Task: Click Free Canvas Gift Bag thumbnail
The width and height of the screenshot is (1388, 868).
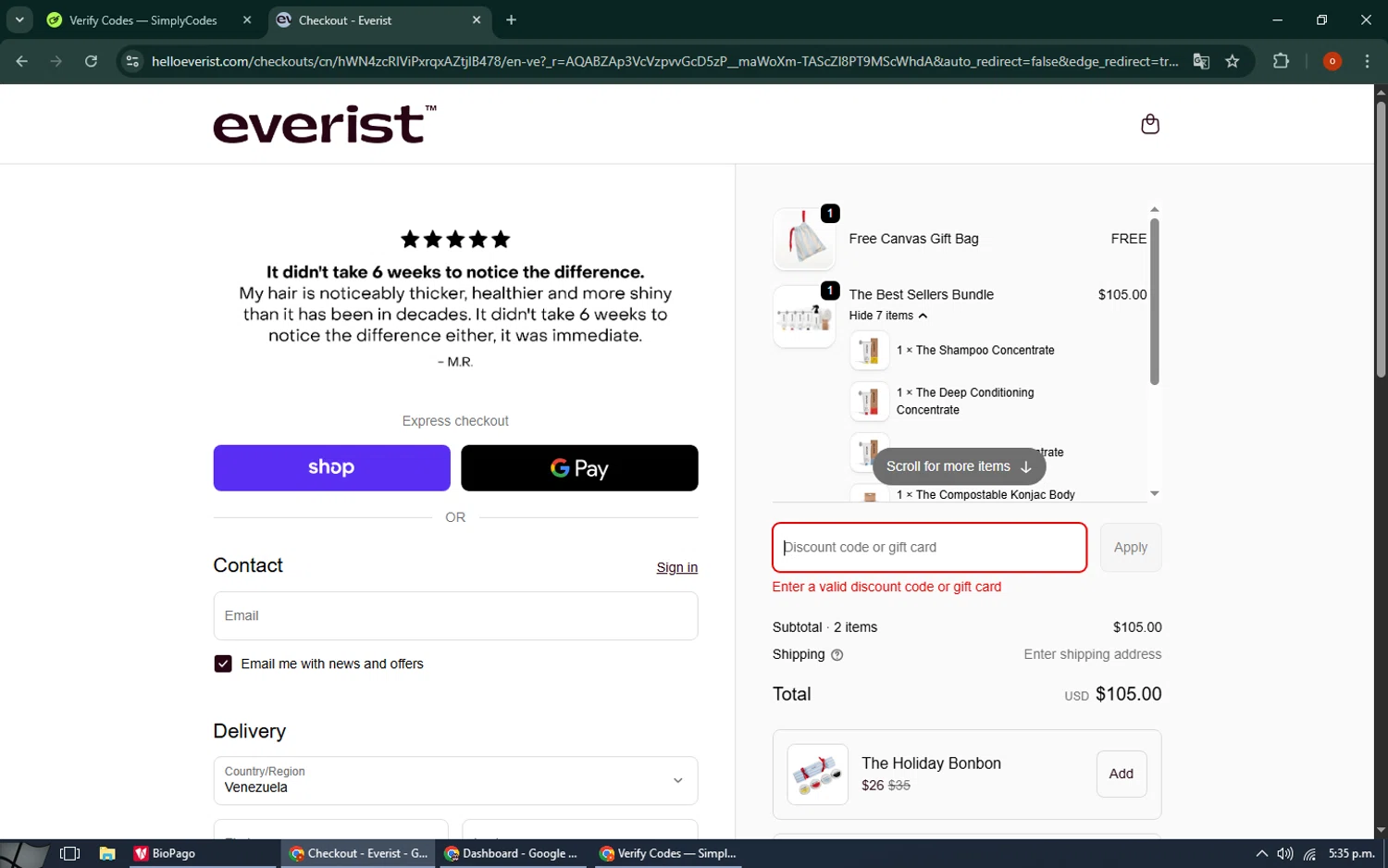Action: [x=804, y=239]
